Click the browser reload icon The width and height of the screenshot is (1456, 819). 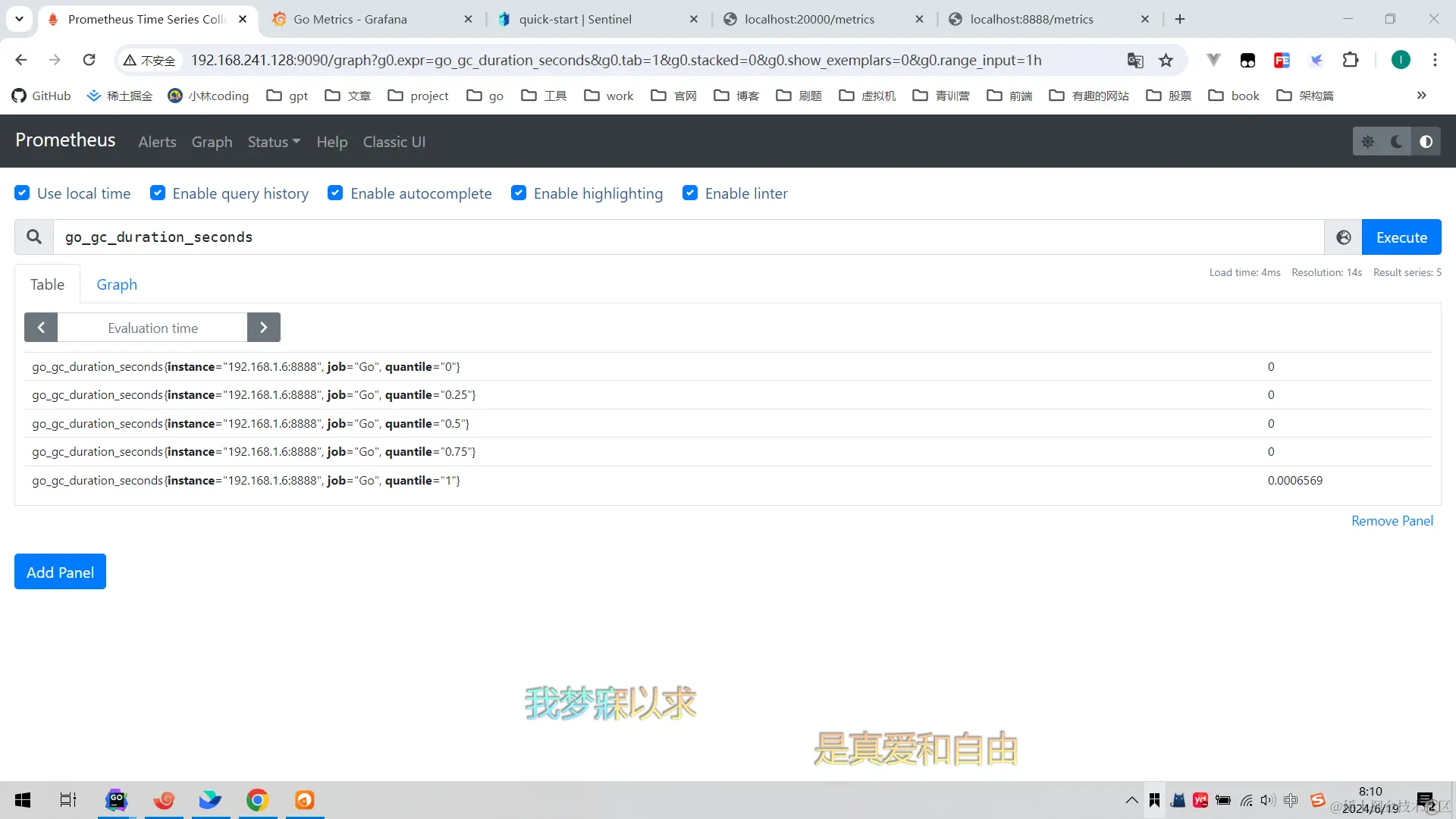(x=89, y=60)
